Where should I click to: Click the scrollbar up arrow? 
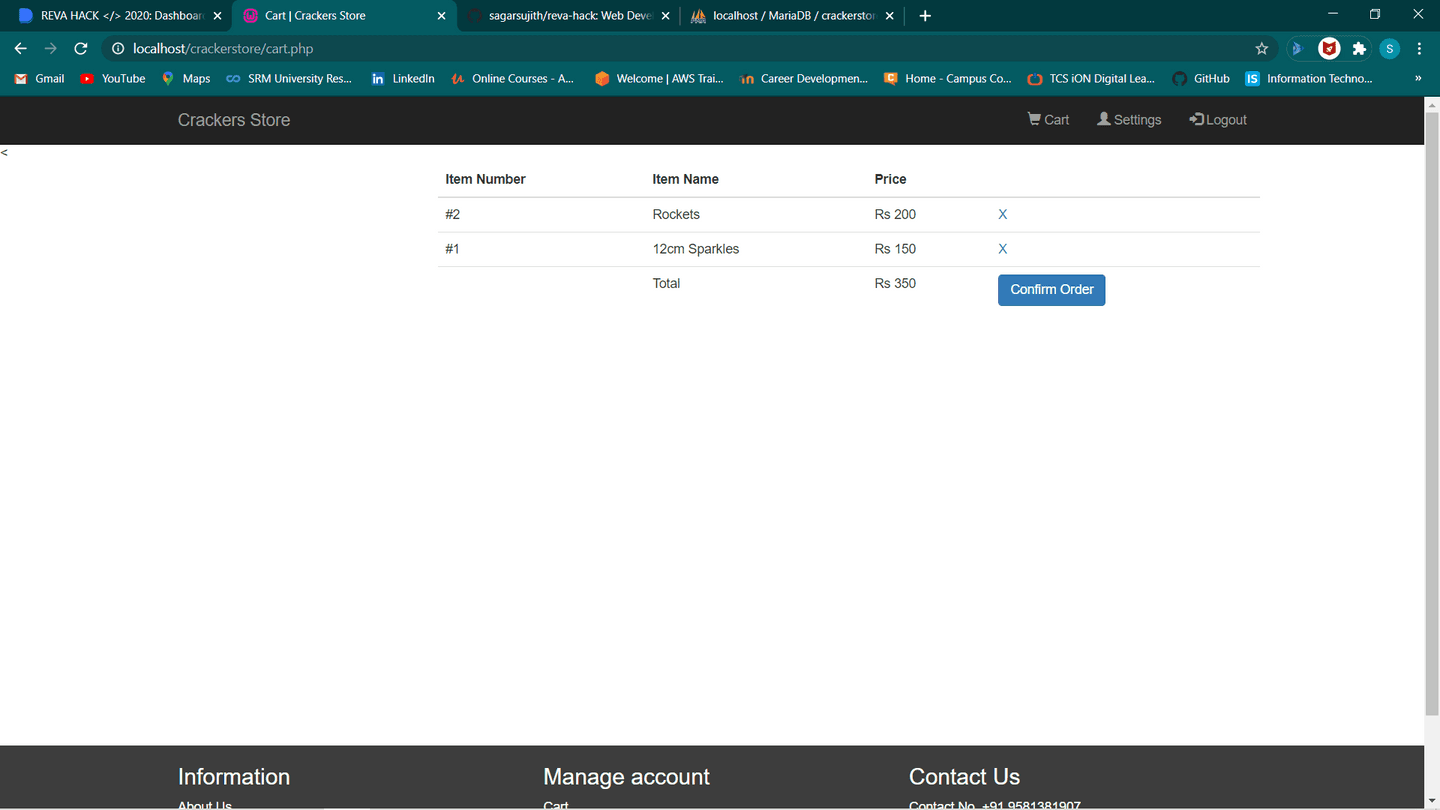point(1432,103)
